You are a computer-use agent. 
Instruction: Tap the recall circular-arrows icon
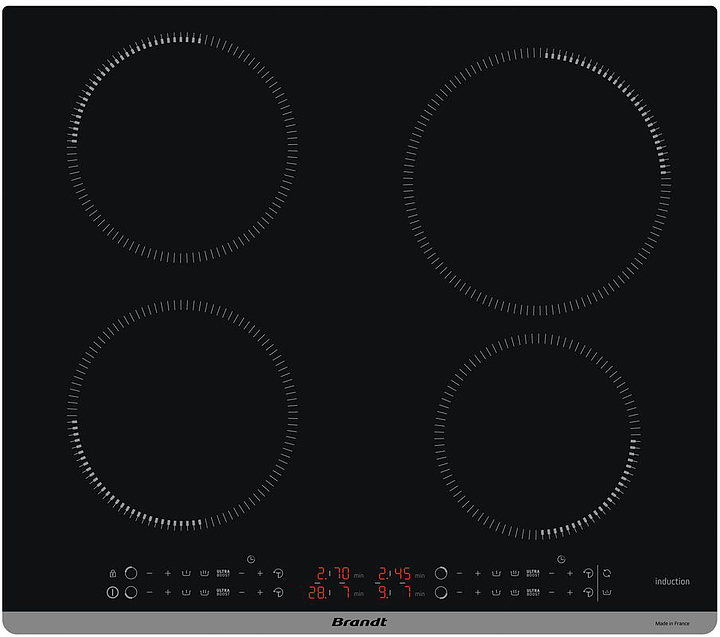coord(606,573)
